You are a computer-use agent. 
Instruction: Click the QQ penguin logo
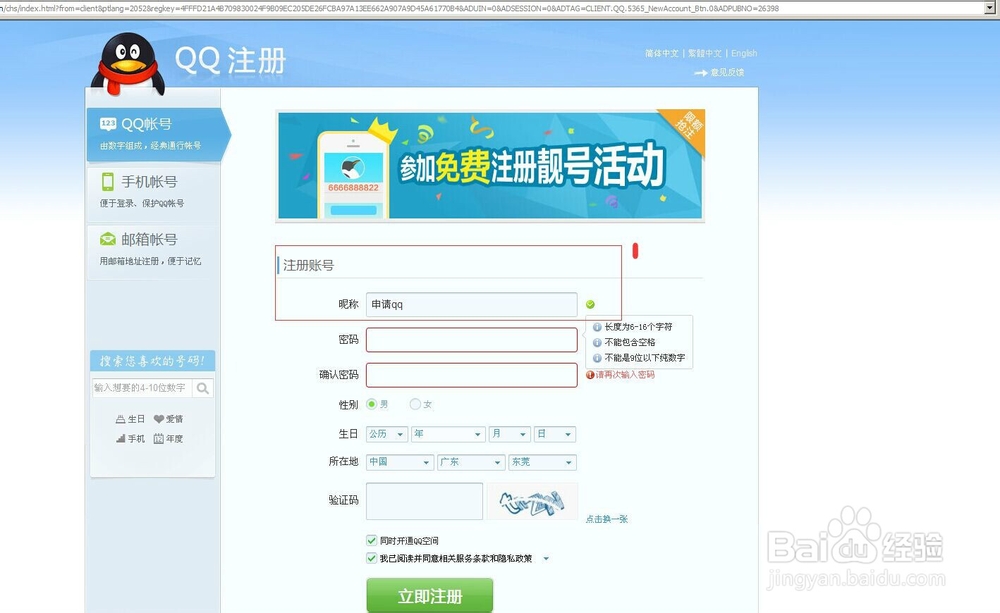click(x=128, y=64)
